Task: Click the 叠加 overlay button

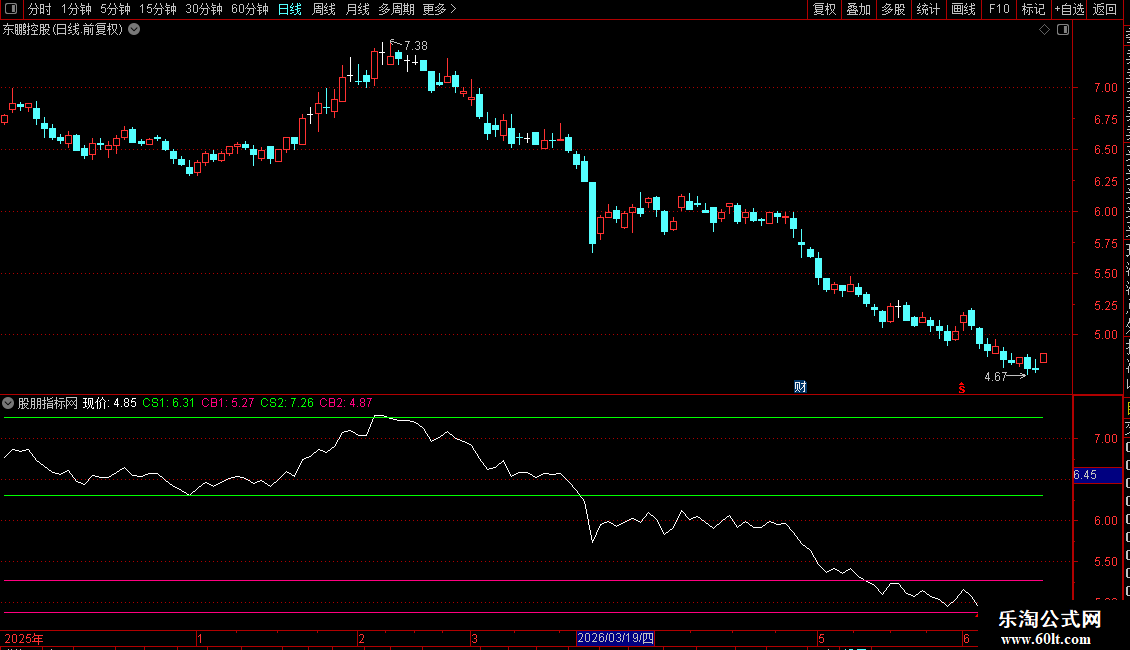Action: click(x=858, y=9)
